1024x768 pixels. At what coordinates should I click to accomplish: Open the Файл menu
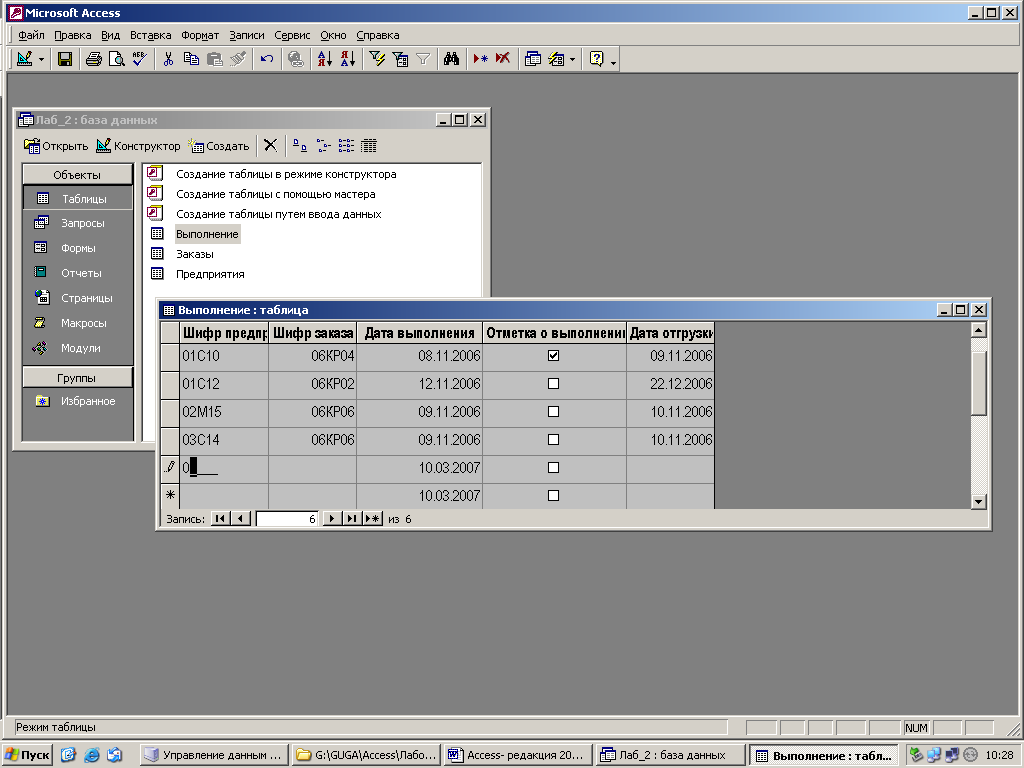(31, 35)
